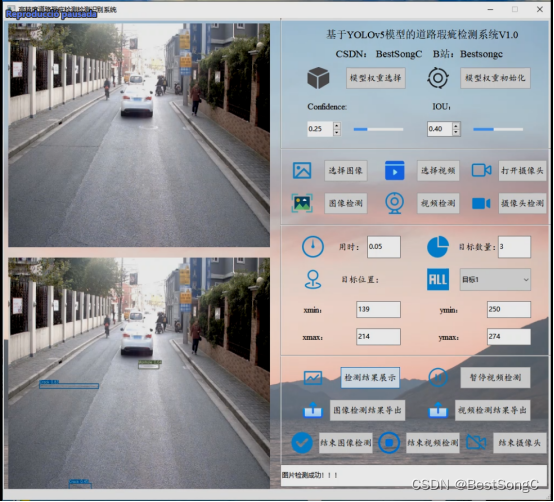554x502 pixels.
Task: Click the camera outline icon beside 打开摄像头
Action: 482,170
